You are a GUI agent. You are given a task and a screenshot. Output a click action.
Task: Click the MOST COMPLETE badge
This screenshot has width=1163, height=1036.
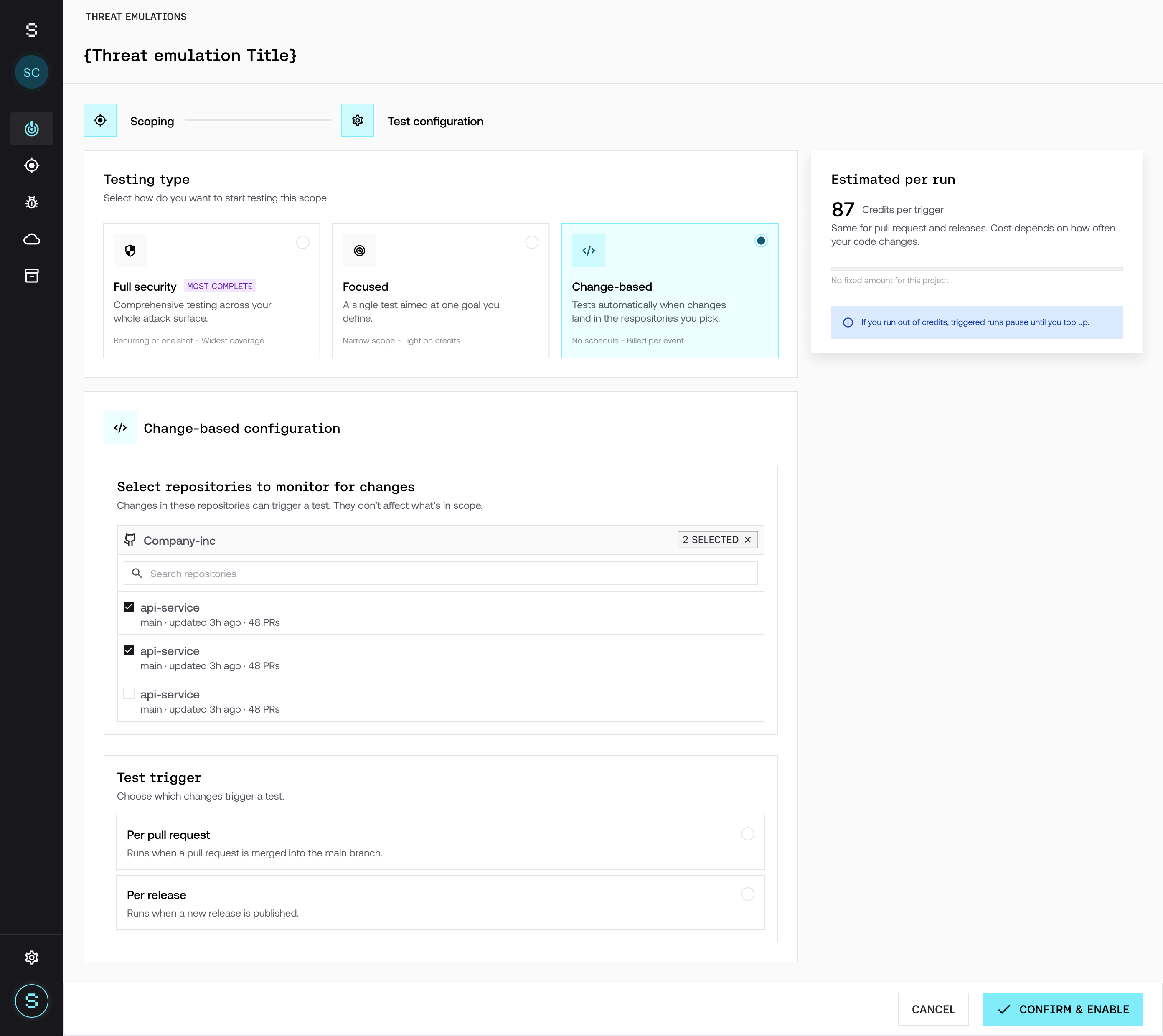click(220, 286)
